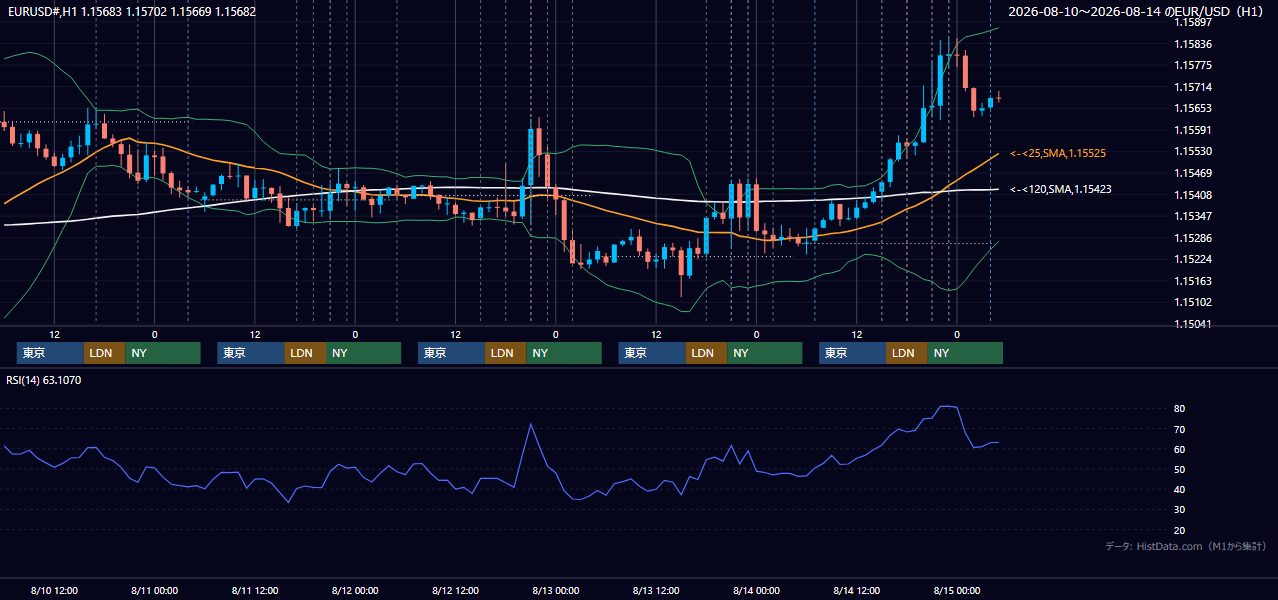This screenshot has height=600, width=1278.
Task: Click price axis value 1.15163
Action: click(1192, 281)
